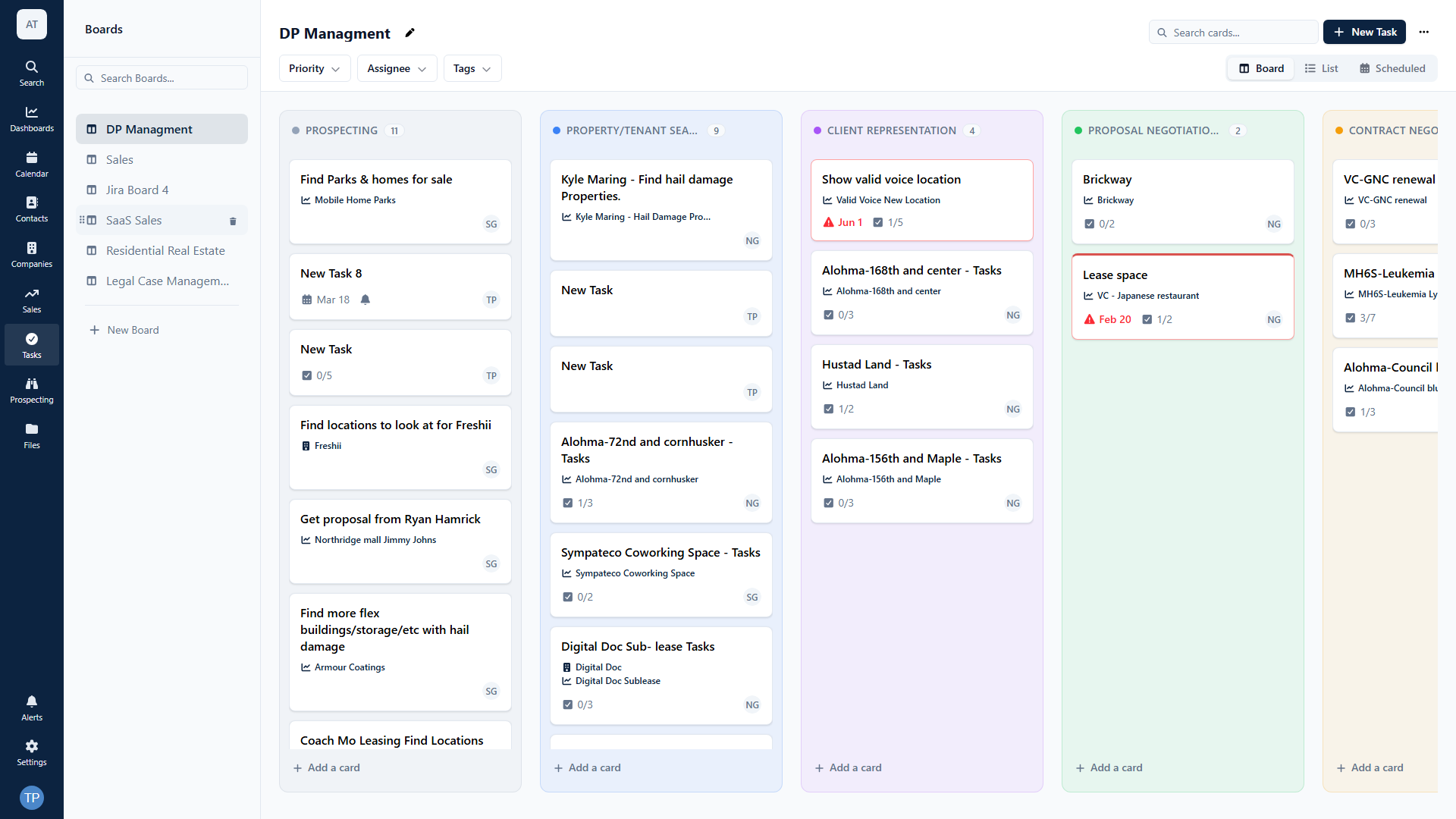The height and width of the screenshot is (819, 1456).
Task: Open Sales sidebar section
Action: click(32, 300)
